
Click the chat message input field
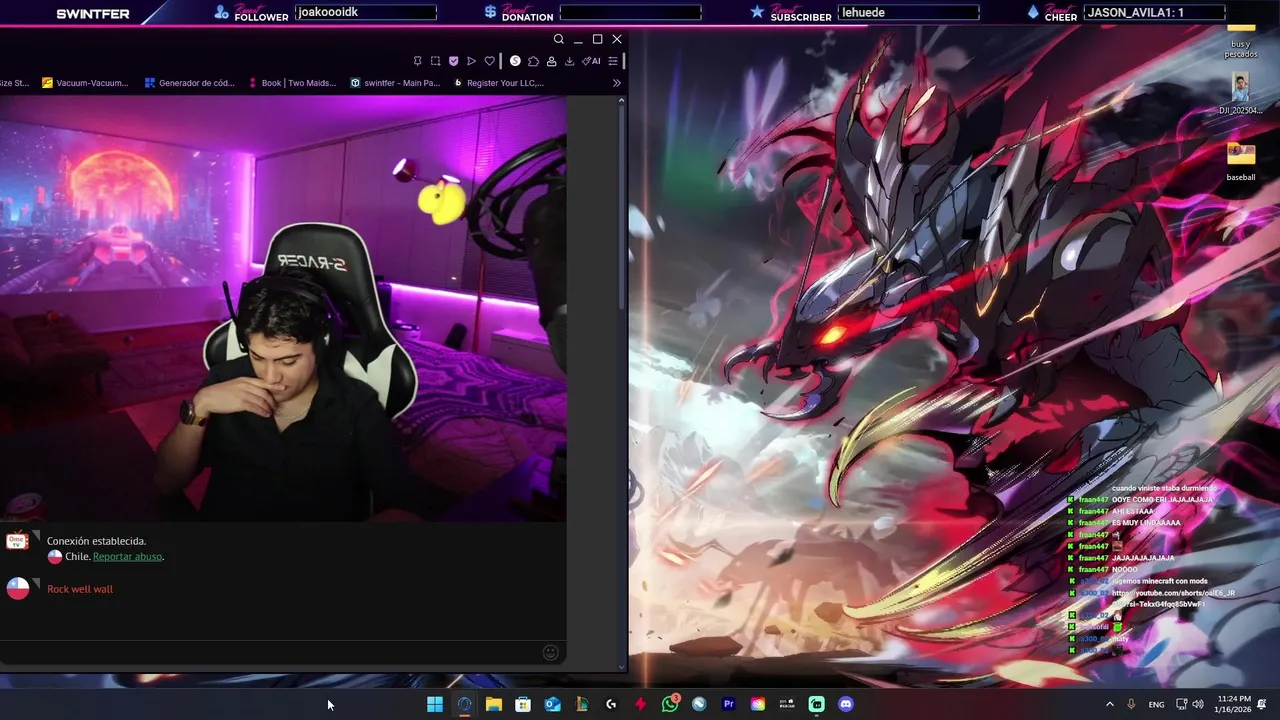(270, 653)
